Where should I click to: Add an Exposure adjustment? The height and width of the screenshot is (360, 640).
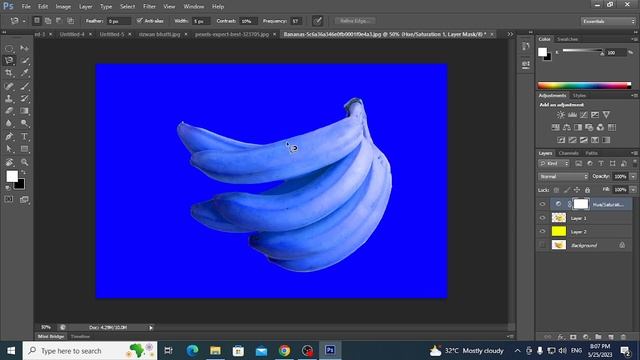tap(595, 115)
